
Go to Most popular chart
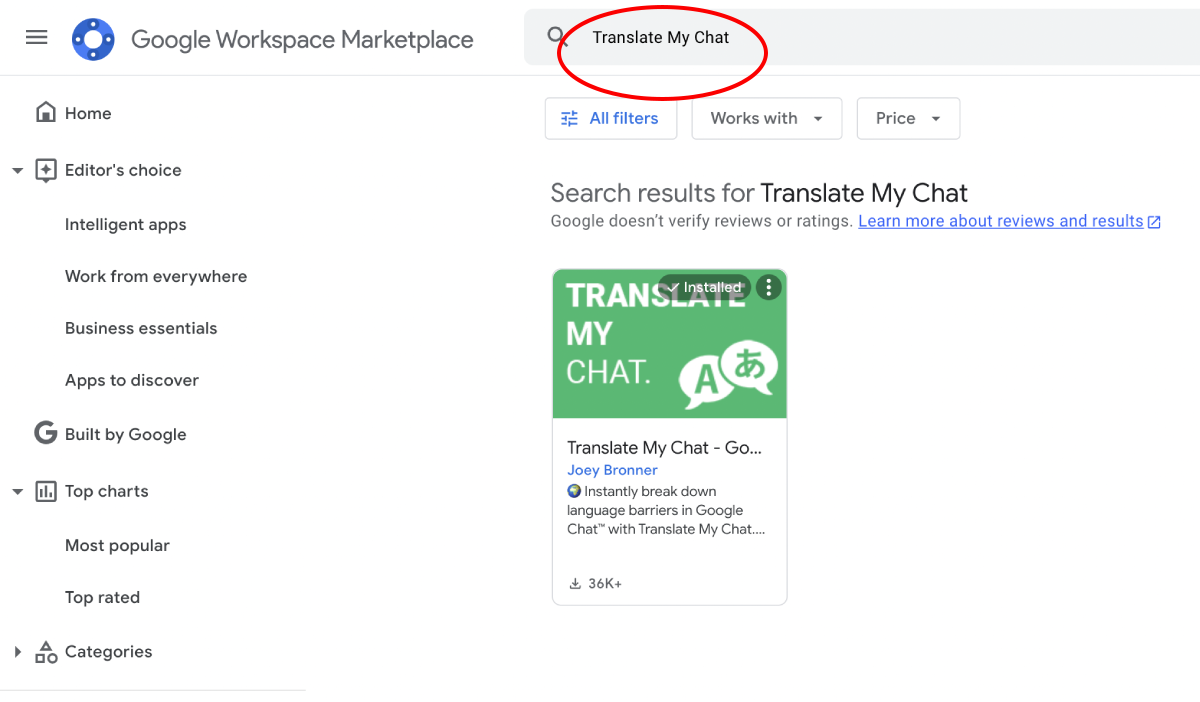[117, 546]
